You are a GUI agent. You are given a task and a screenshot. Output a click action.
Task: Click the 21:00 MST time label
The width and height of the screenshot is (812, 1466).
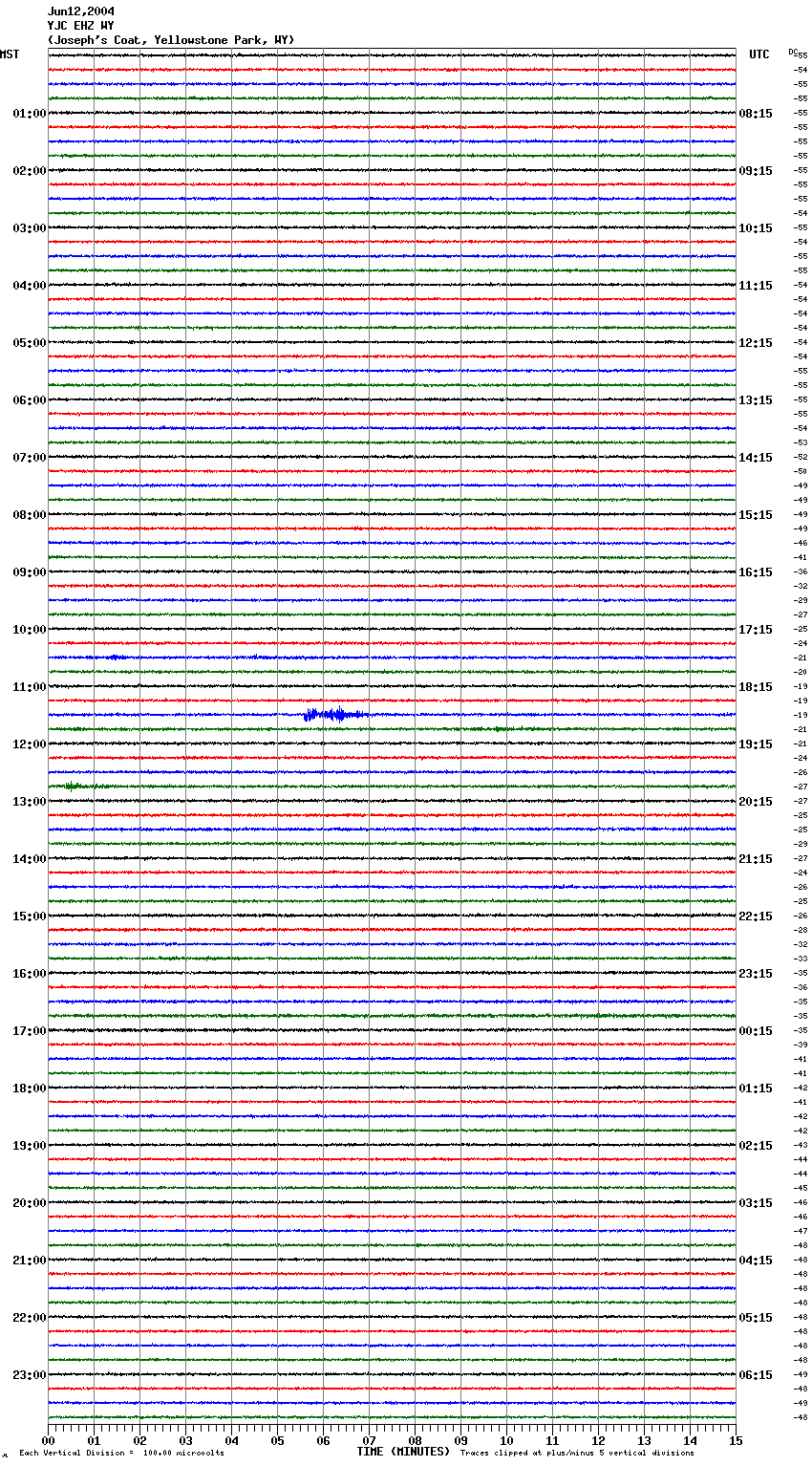coord(30,1261)
